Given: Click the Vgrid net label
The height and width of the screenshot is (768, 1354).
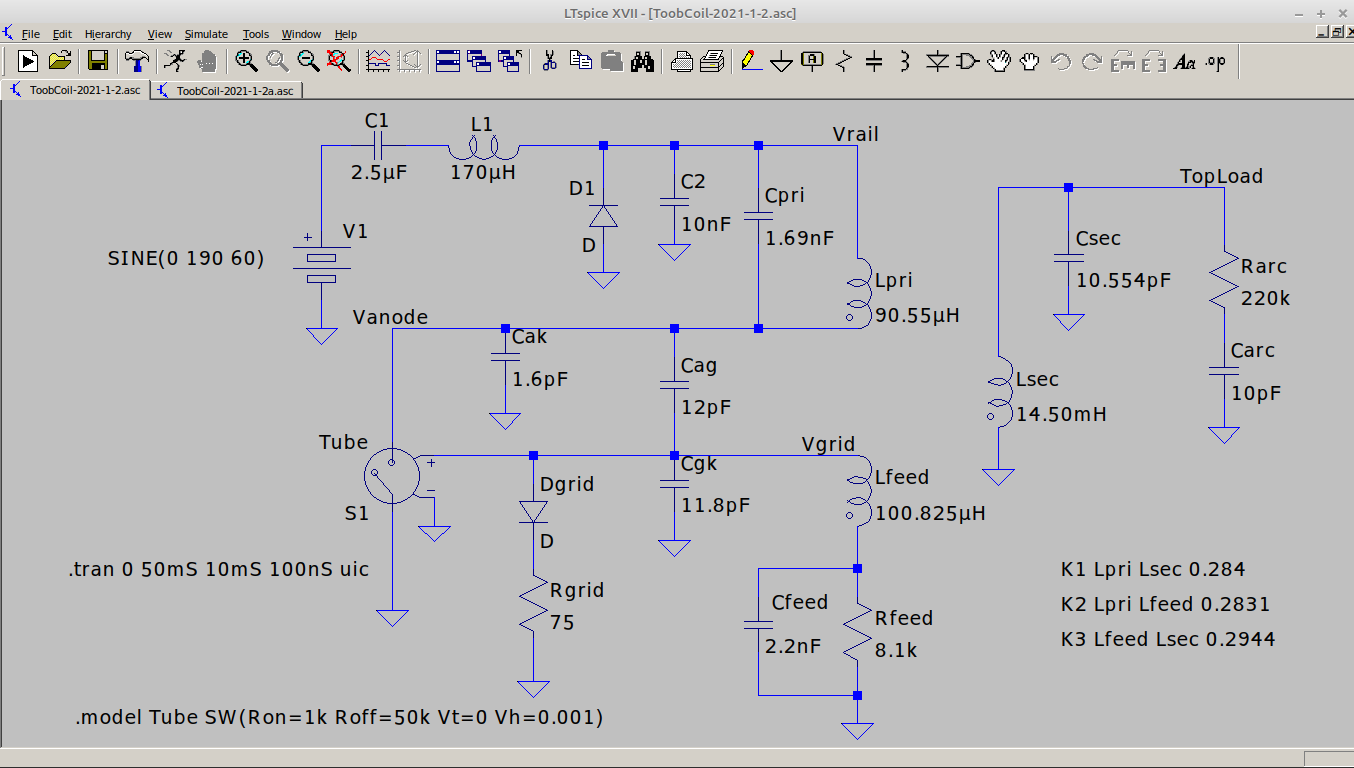Looking at the screenshot, I should coord(828,444).
